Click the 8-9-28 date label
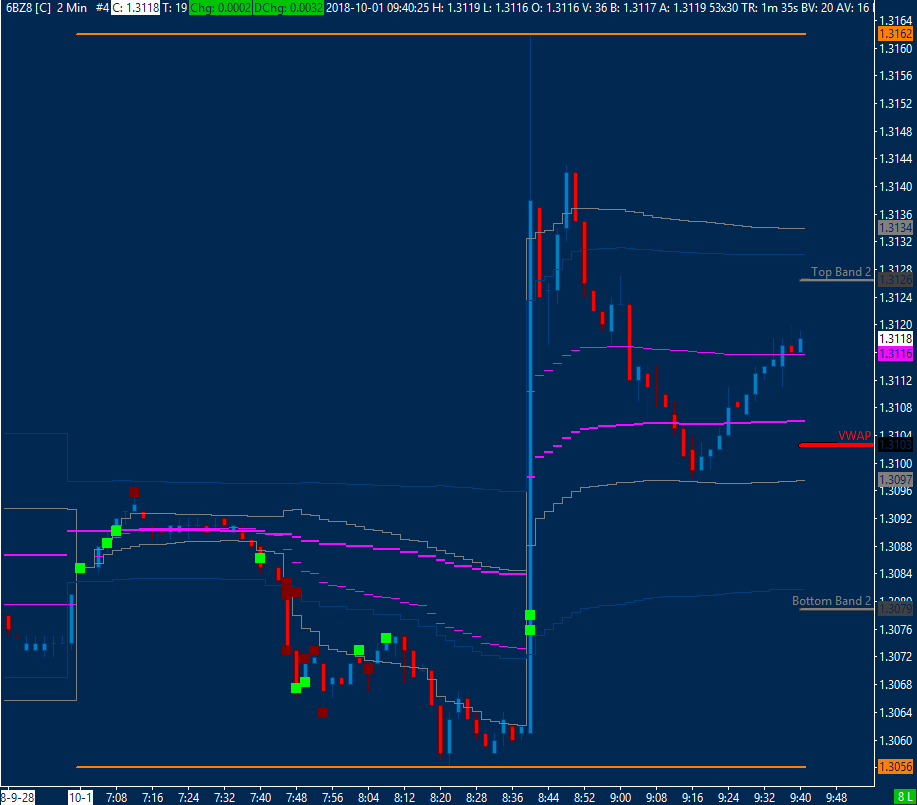Screen dimensions: 917x805 tap(18, 797)
